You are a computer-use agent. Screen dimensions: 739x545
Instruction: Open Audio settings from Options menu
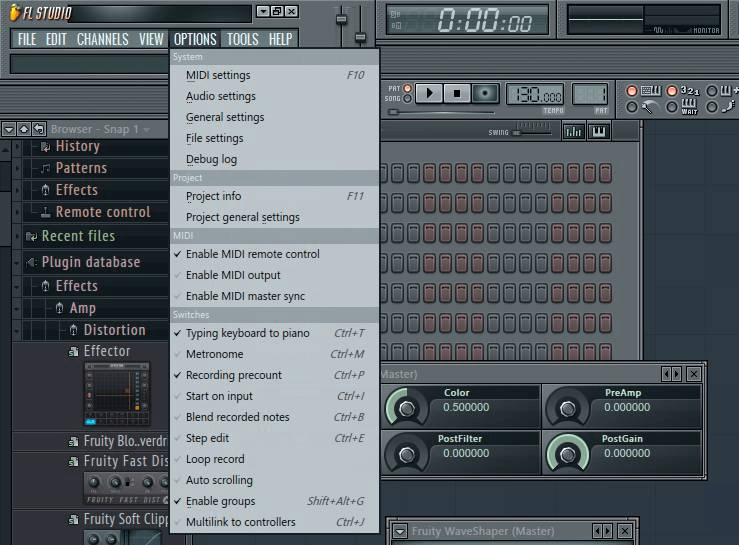click(220, 96)
